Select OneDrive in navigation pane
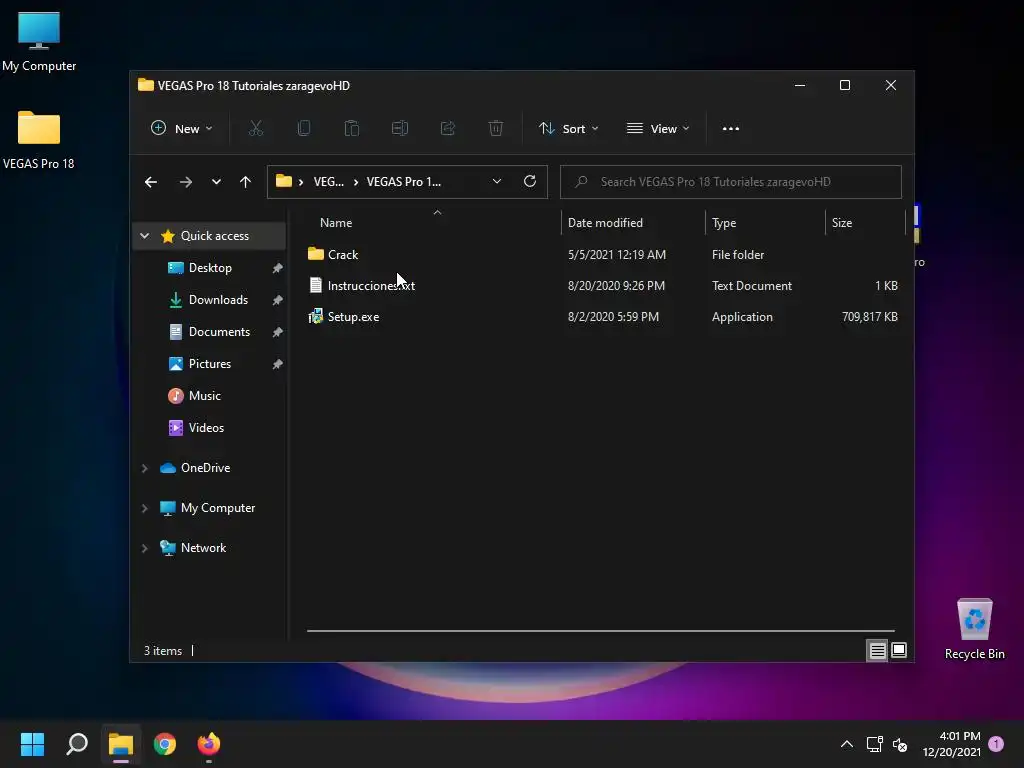Image resolution: width=1024 pixels, height=768 pixels. click(205, 468)
